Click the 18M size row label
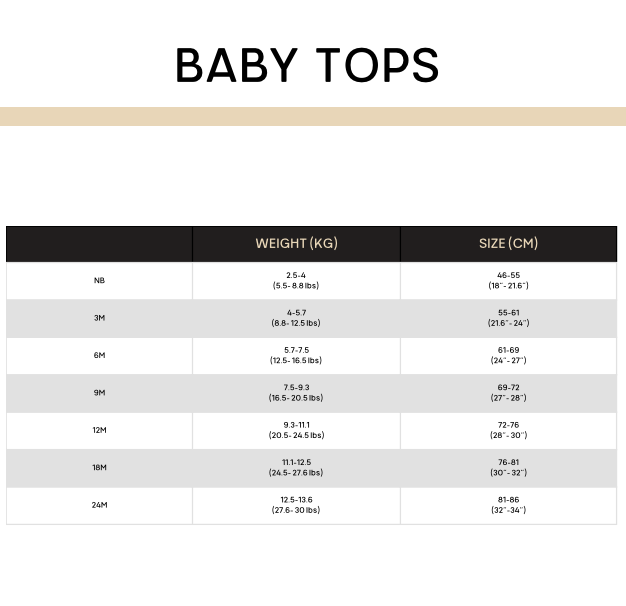Screen dimensions: 626x606 pyautogui.click(x=99, y=467)
